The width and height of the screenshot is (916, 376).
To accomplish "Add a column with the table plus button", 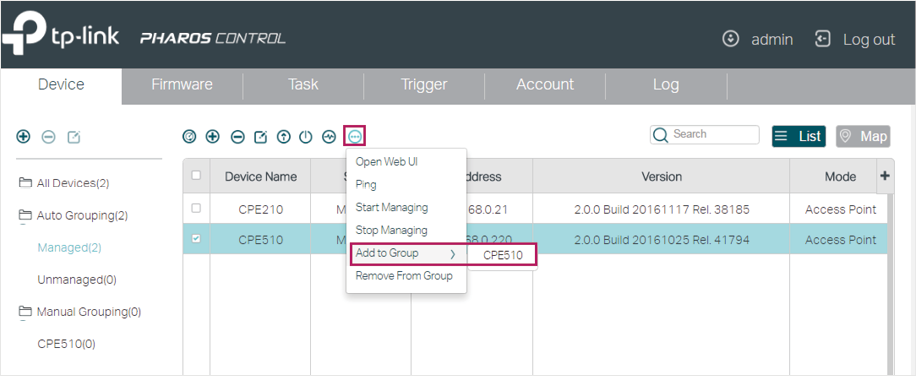I will click(x=885, y=175).
